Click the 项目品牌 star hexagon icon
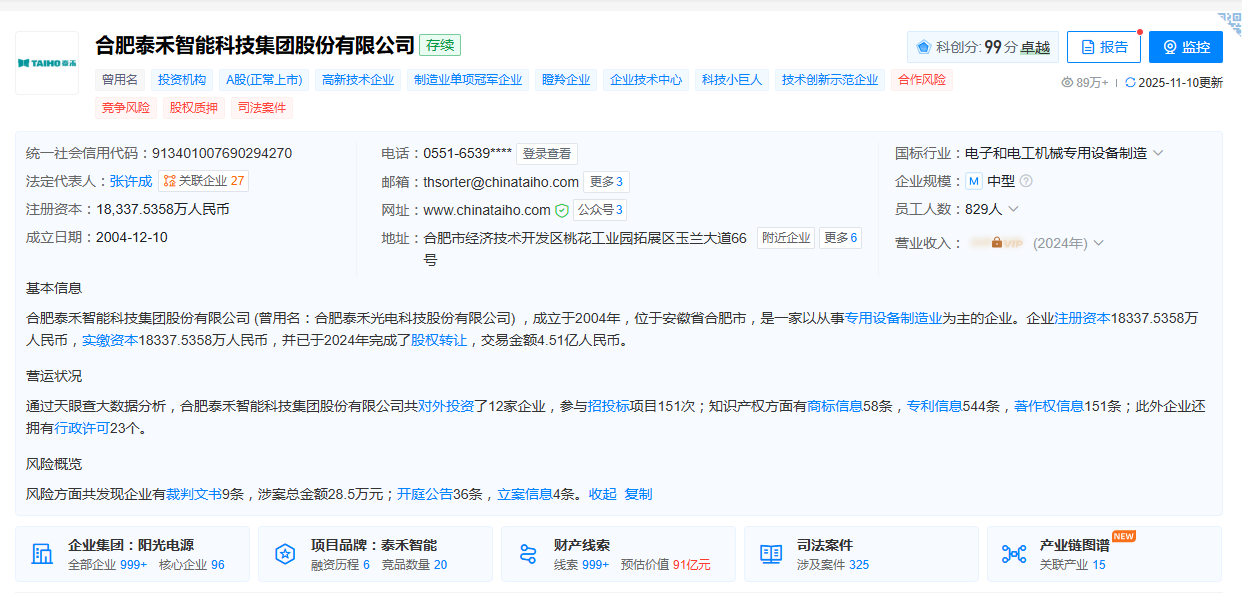1242x595 pixels. pos(285,554)
